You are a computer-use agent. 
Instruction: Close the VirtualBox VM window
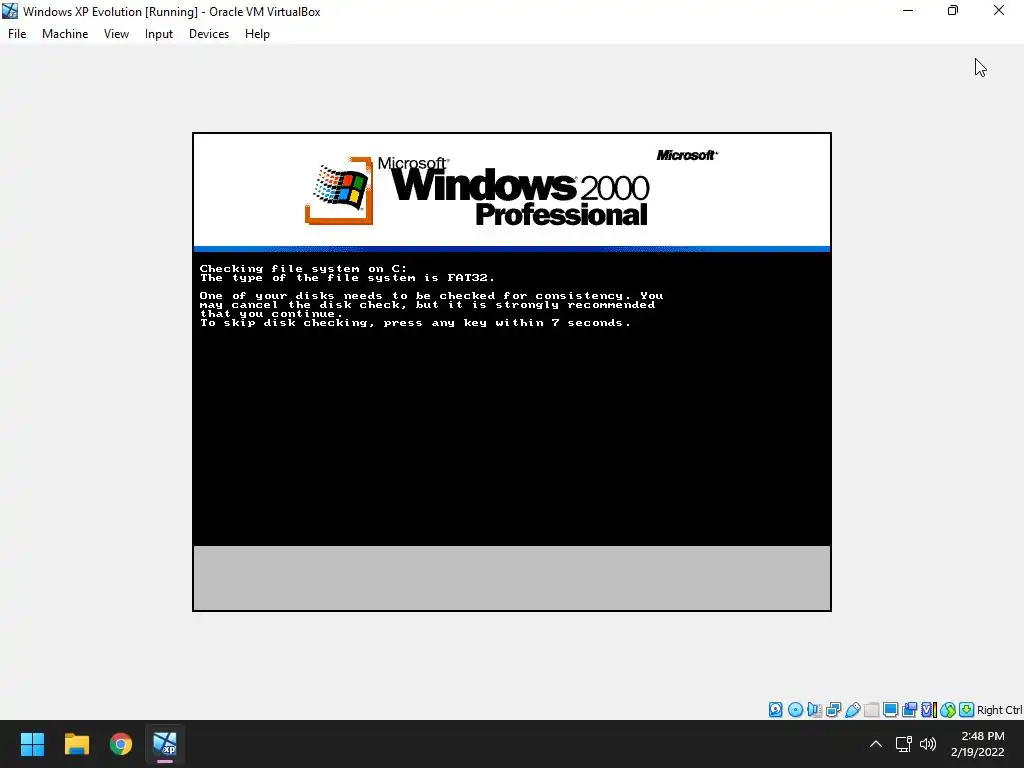pos(999,10)
